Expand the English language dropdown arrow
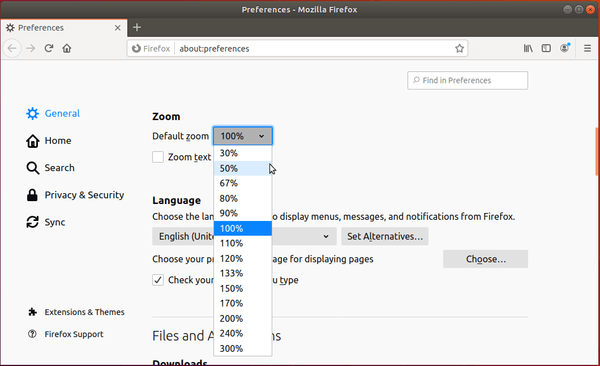The image size is (600, 366). pyautogui.click(x=326, y=236)
